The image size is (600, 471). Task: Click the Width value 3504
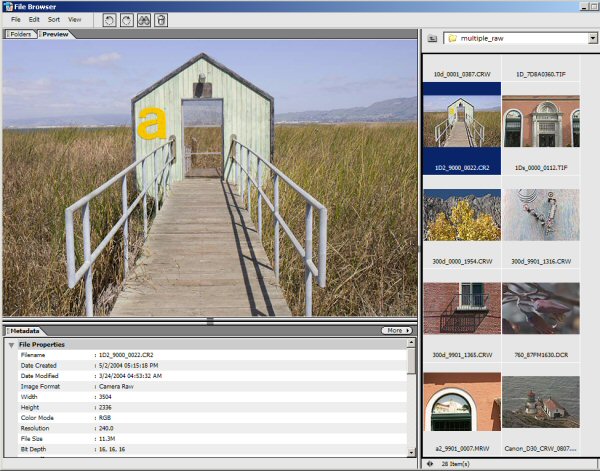tap(105, 397)
